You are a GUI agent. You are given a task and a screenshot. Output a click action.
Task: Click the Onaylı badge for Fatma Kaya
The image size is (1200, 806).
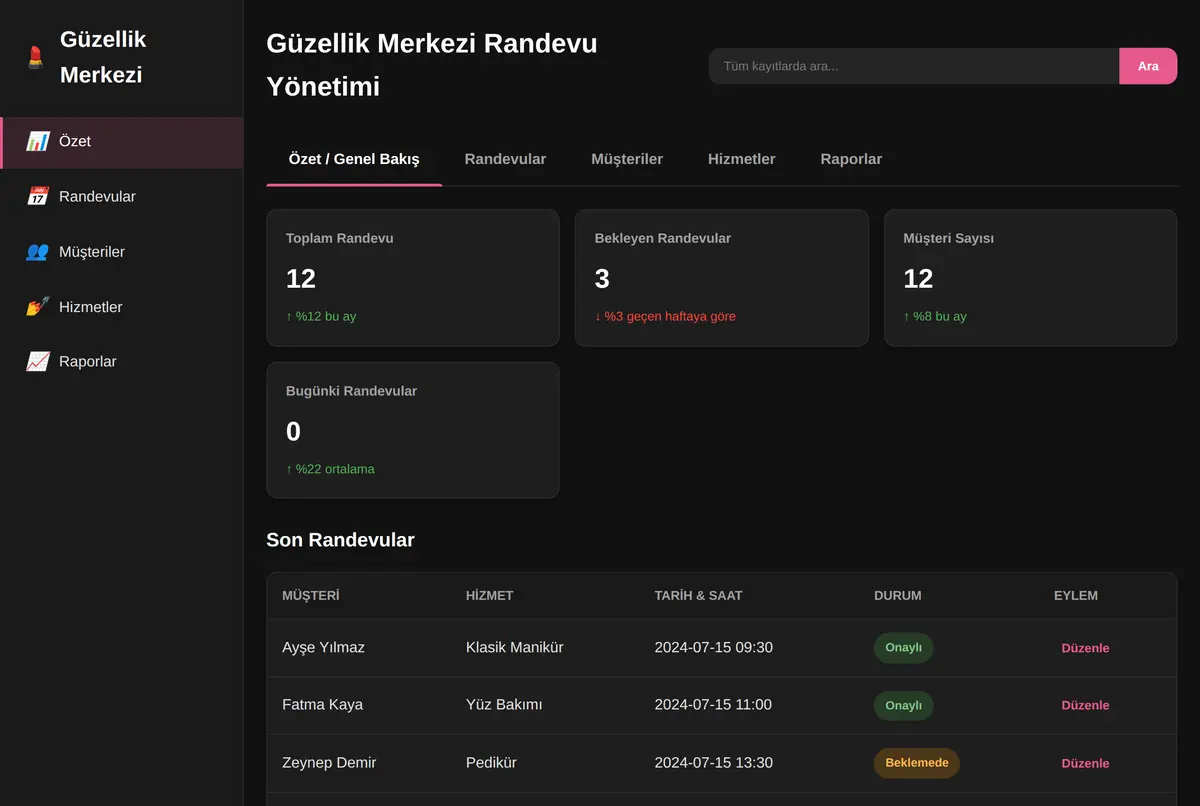coord(903,705)
